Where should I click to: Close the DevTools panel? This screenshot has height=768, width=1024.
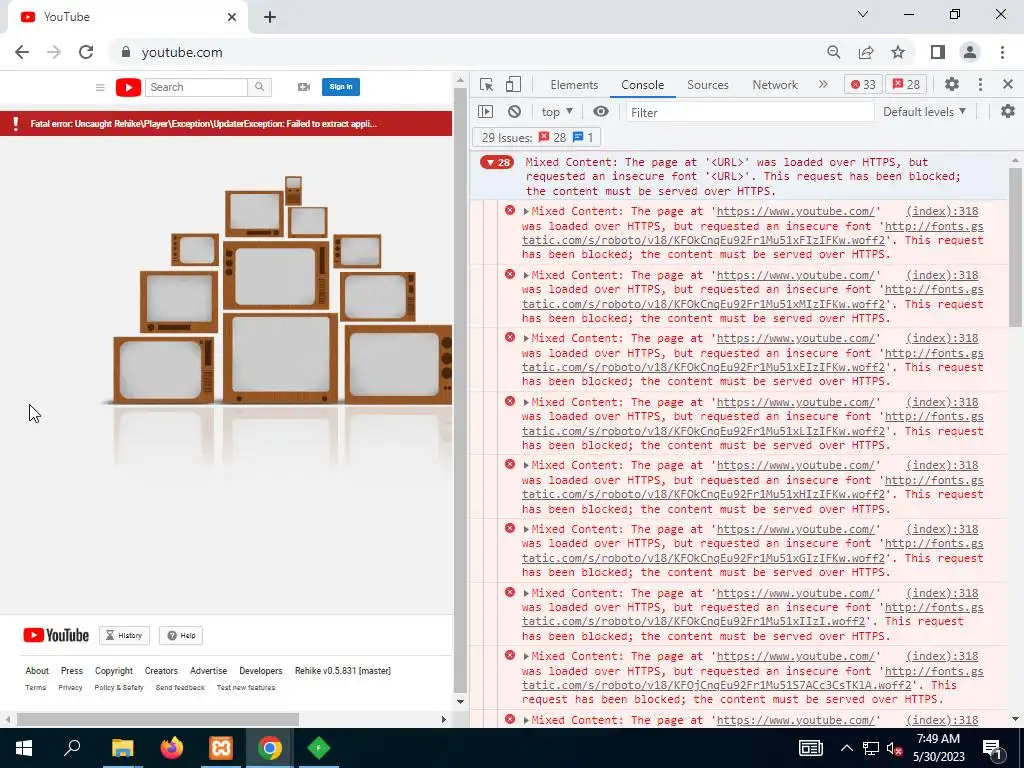(x=1008, y=84)
